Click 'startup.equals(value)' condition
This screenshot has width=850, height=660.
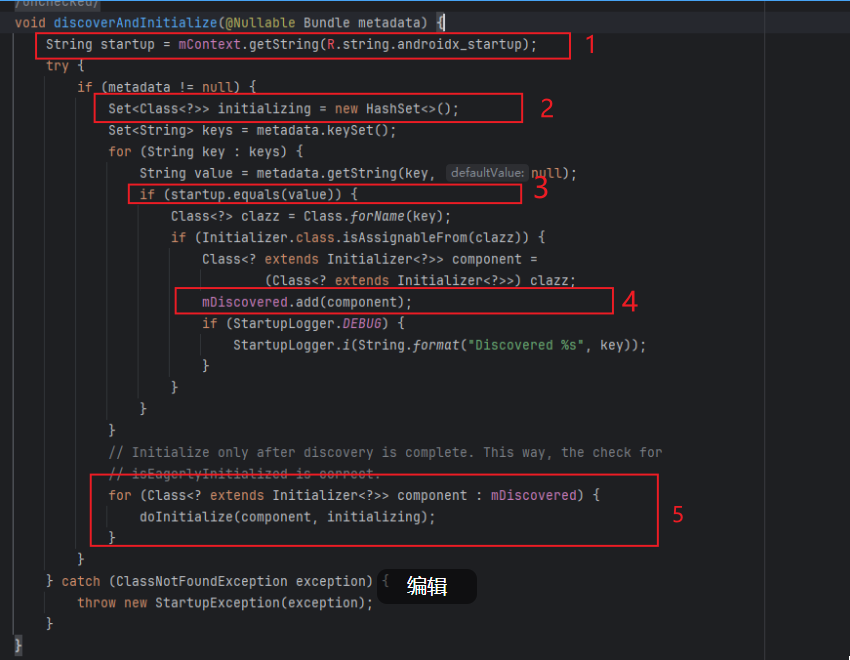click(x=256, y=195)
